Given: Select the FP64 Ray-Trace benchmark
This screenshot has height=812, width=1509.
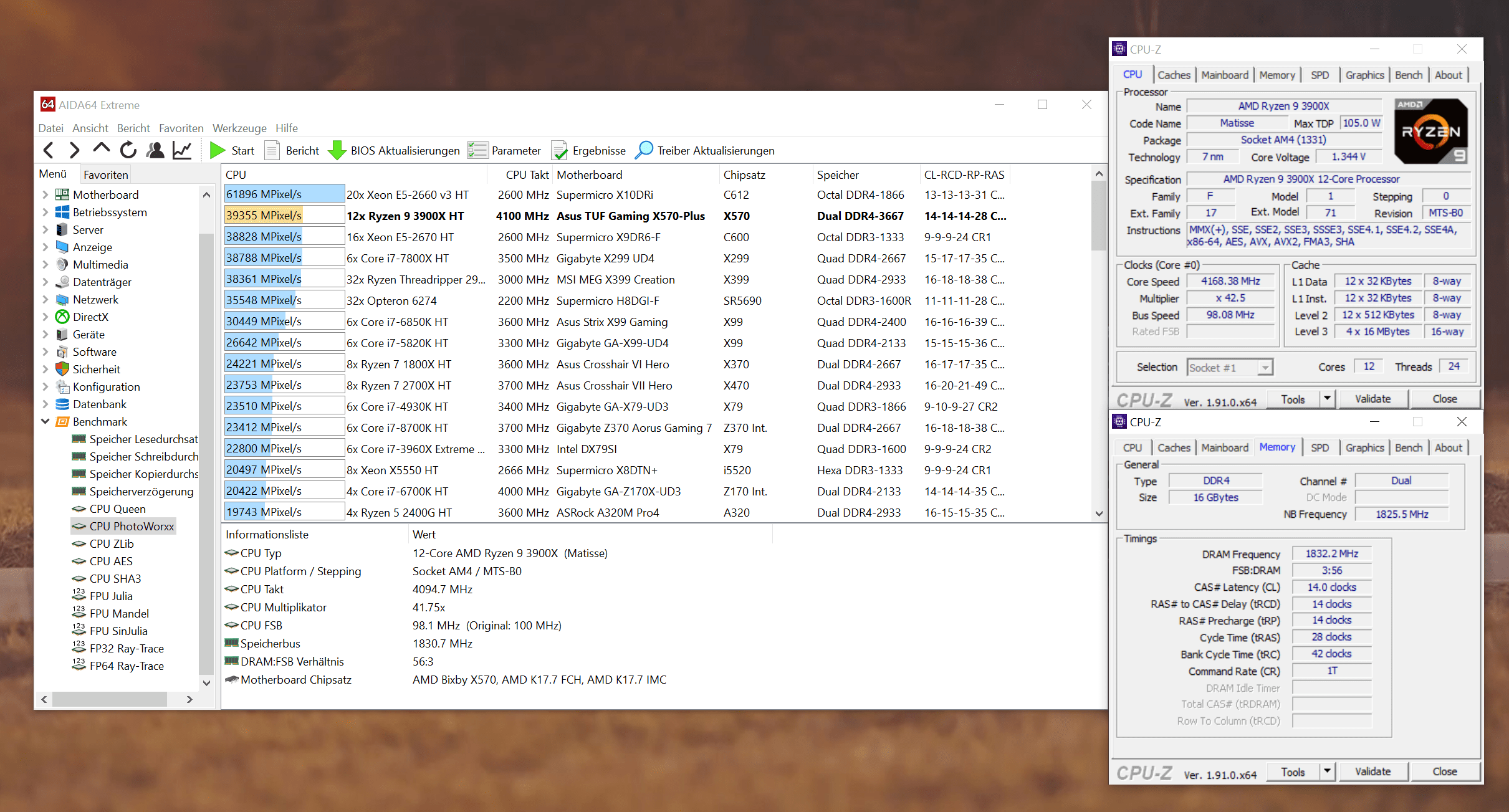Looking at the screenshot, I should (127, 666).
